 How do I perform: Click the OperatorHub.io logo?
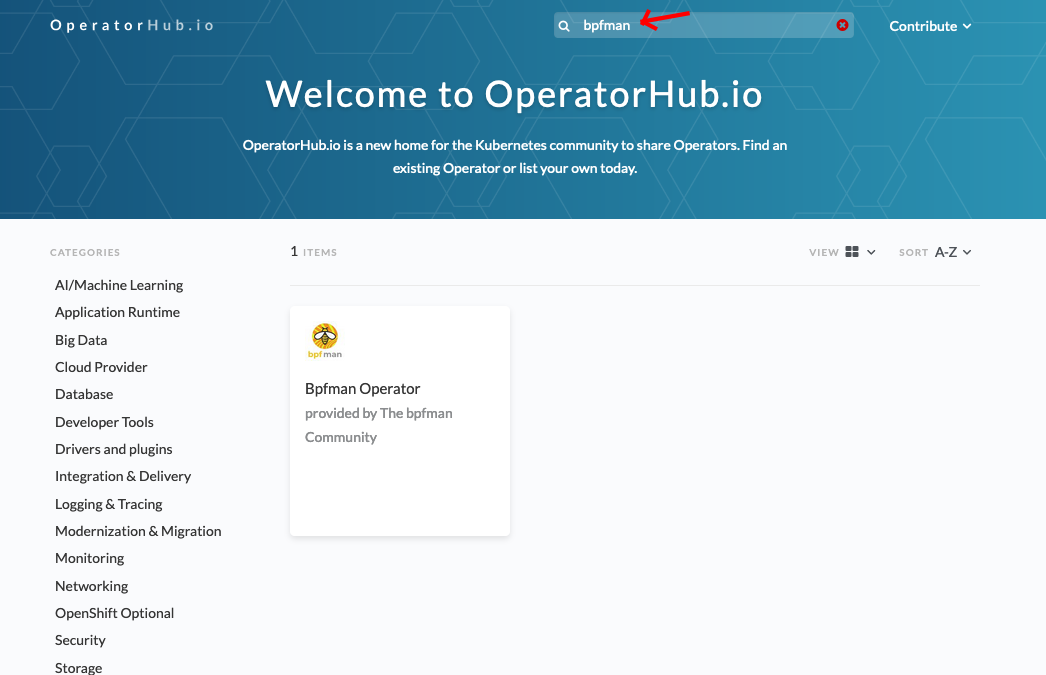[x=131, y=25]
